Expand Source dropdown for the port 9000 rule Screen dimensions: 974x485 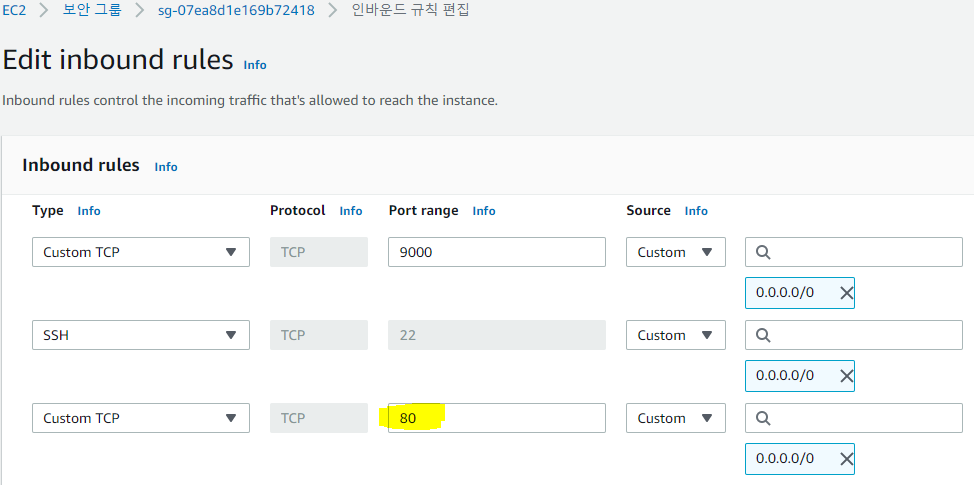[x=675, y=252]
